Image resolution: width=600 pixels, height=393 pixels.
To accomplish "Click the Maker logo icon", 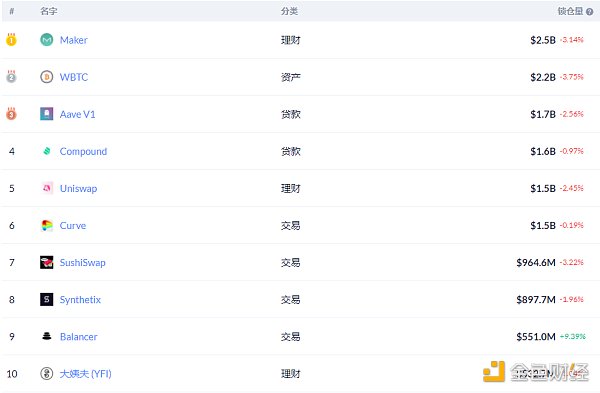I will (47, 40).
